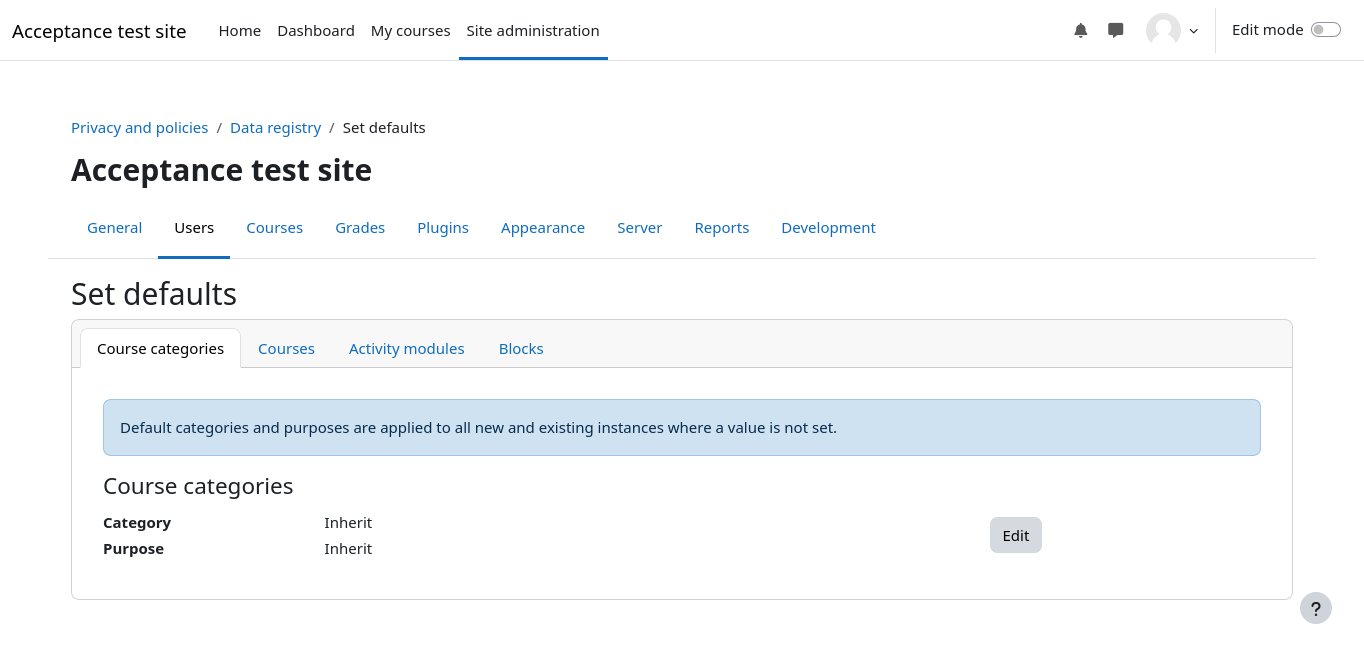Toggle the Edit mode switch
1364x656 pixels.
(1325, 30)
